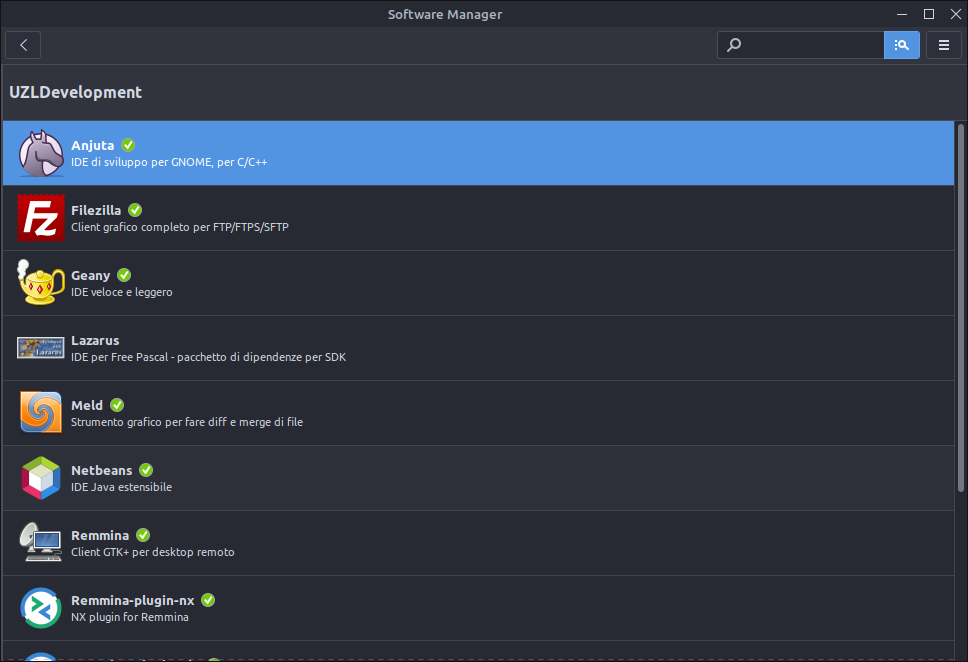Click the Anjuta horse head icon

[x=41, y=153]
